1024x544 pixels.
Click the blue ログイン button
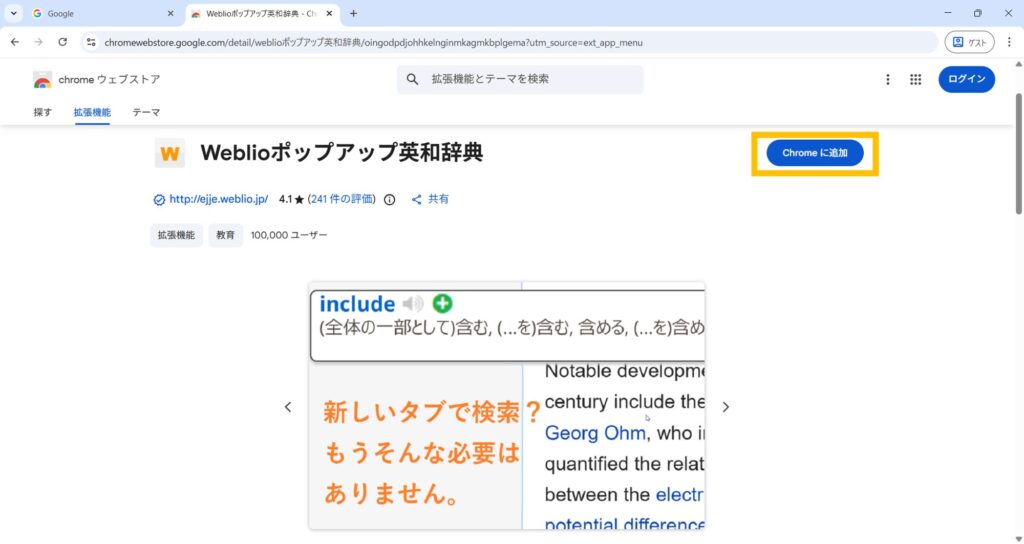pos(966,79)
